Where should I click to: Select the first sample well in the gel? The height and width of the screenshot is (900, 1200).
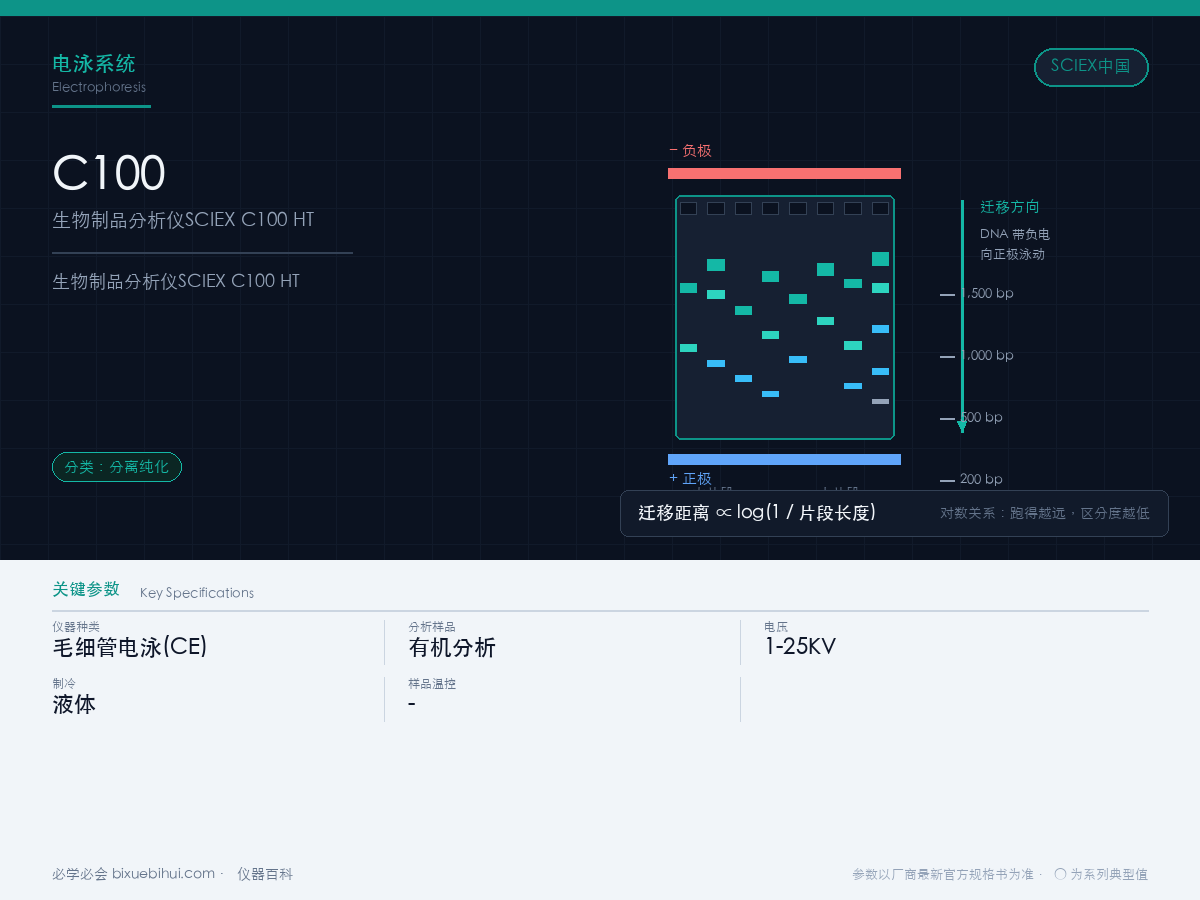click(x=688, y=208)
